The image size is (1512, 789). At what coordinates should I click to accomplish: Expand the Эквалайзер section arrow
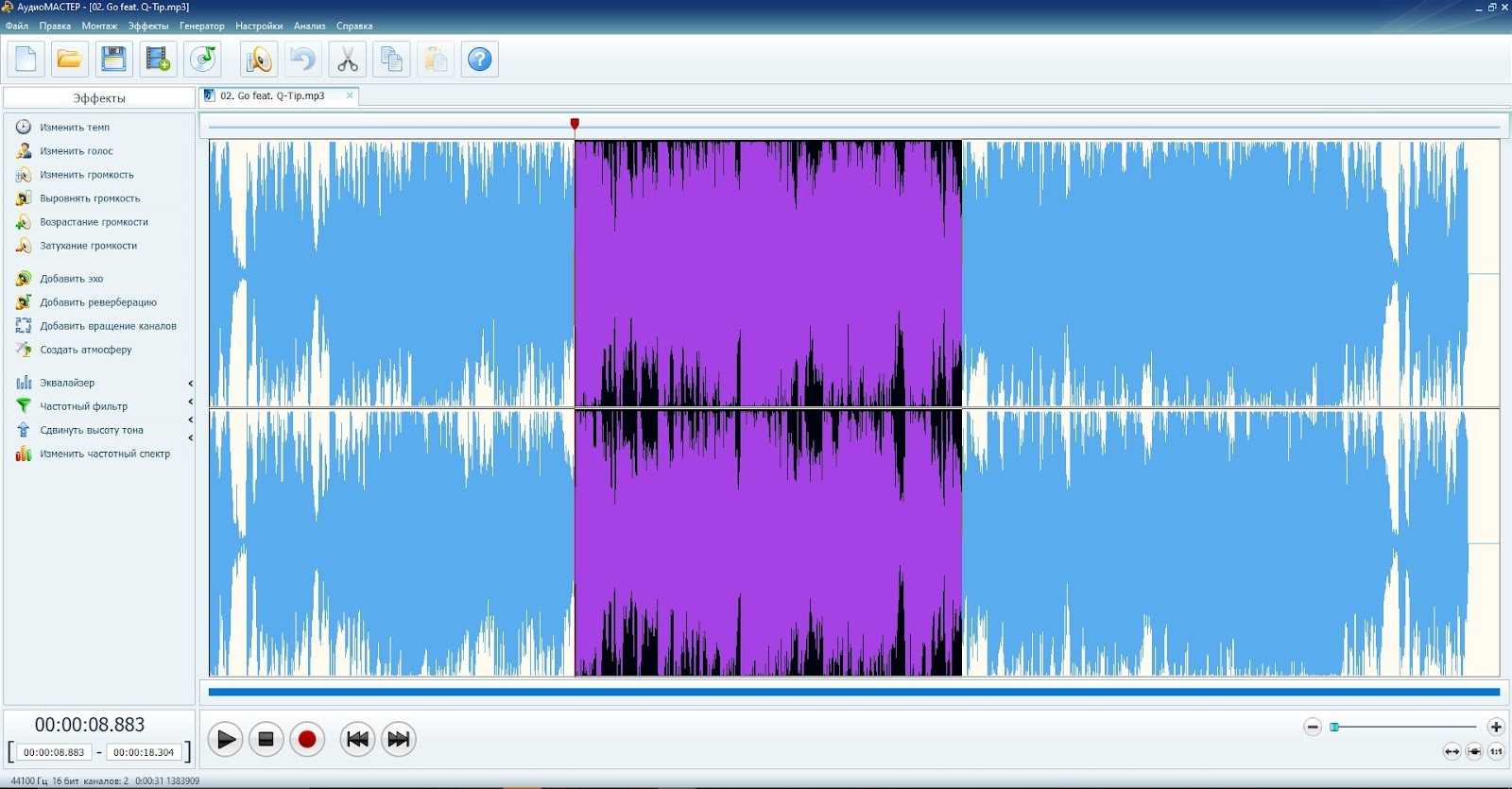[190, 384]
